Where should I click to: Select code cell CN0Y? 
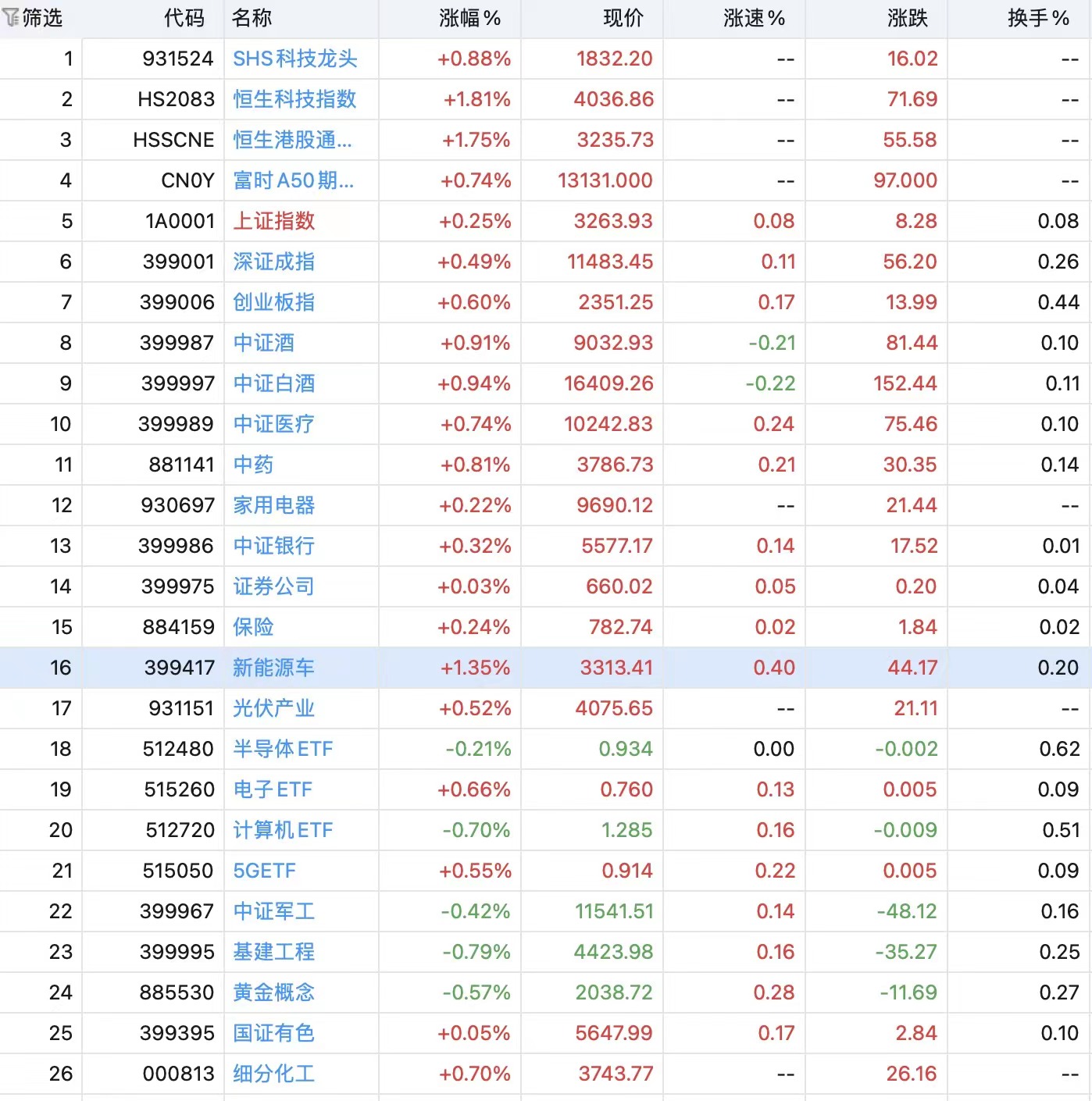(x=187, y=180)
